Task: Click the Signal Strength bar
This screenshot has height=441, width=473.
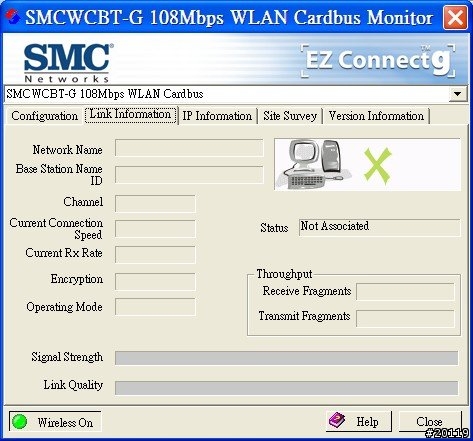Action: click(x=286, y=358)
